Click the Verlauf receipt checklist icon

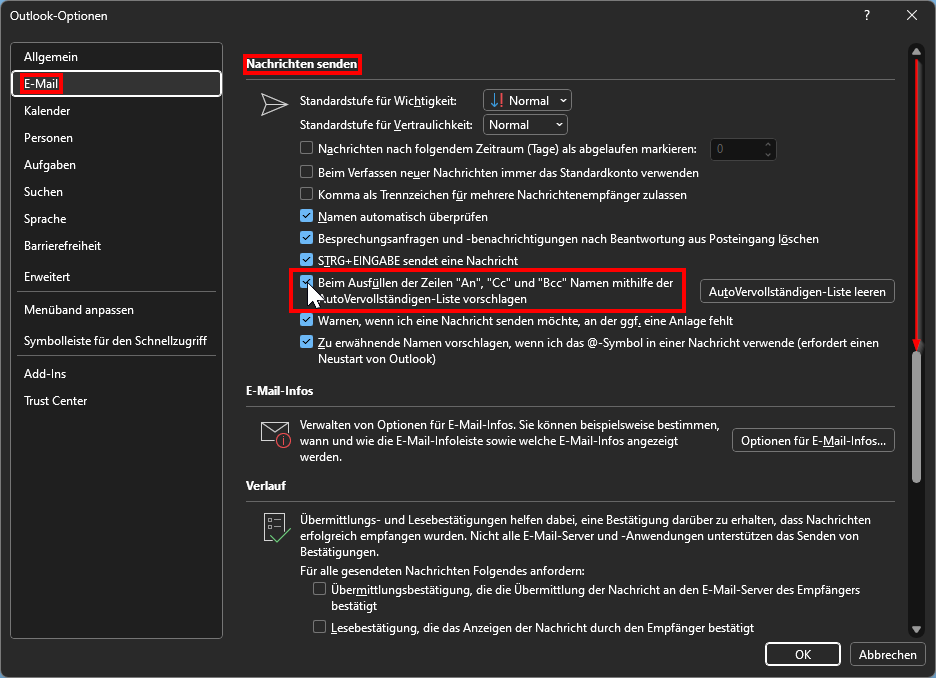tap(275, 528)
